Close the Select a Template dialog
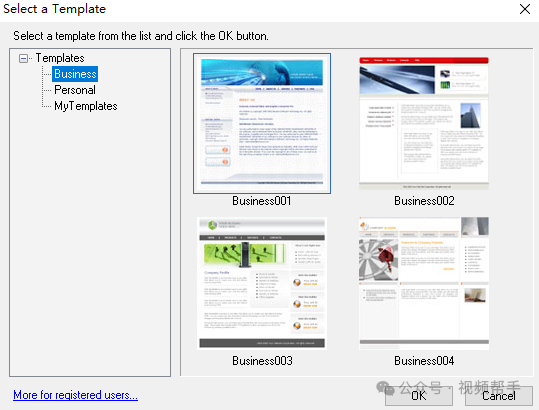The image size is (539, 410). [x=525, y=9]
